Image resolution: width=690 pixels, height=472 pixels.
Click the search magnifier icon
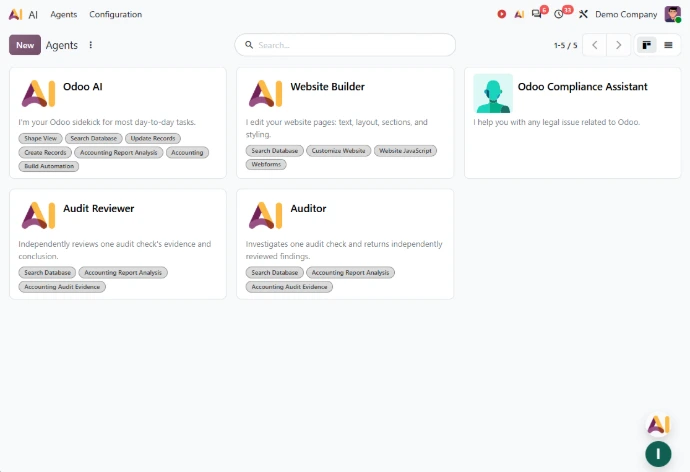coord(249,45)
